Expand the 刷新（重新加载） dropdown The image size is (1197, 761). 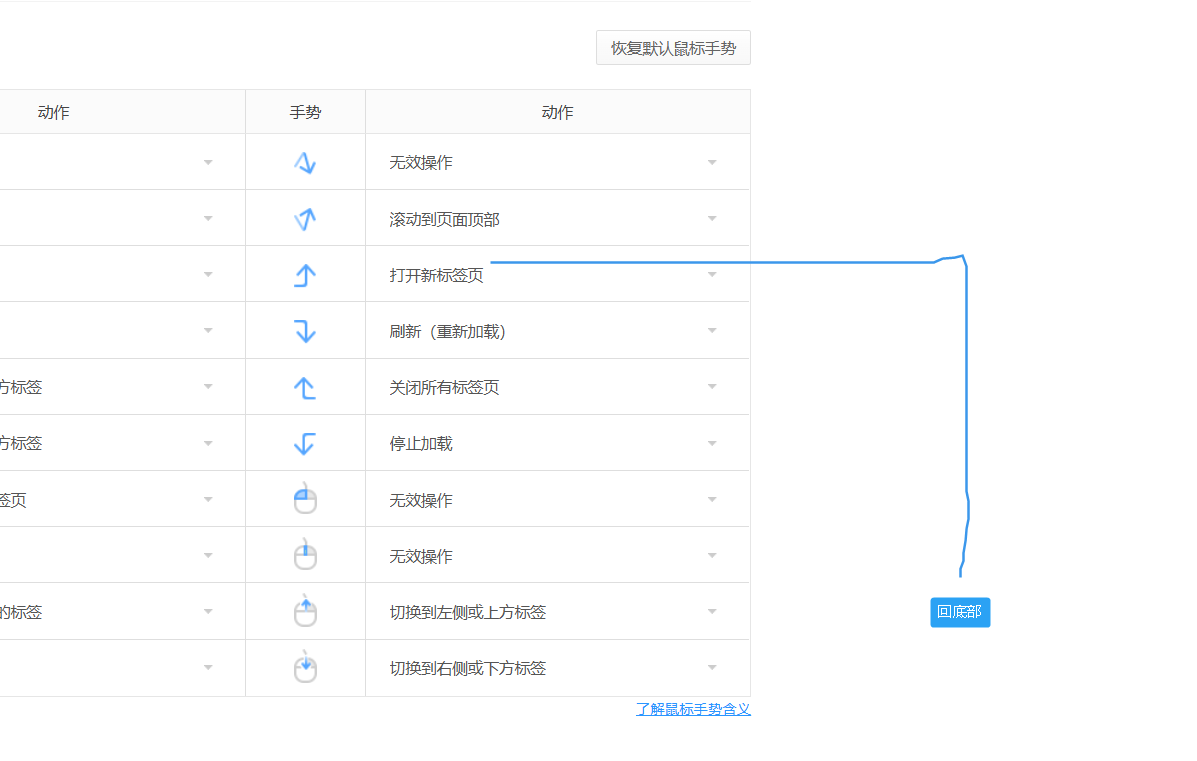pos(557,331)
